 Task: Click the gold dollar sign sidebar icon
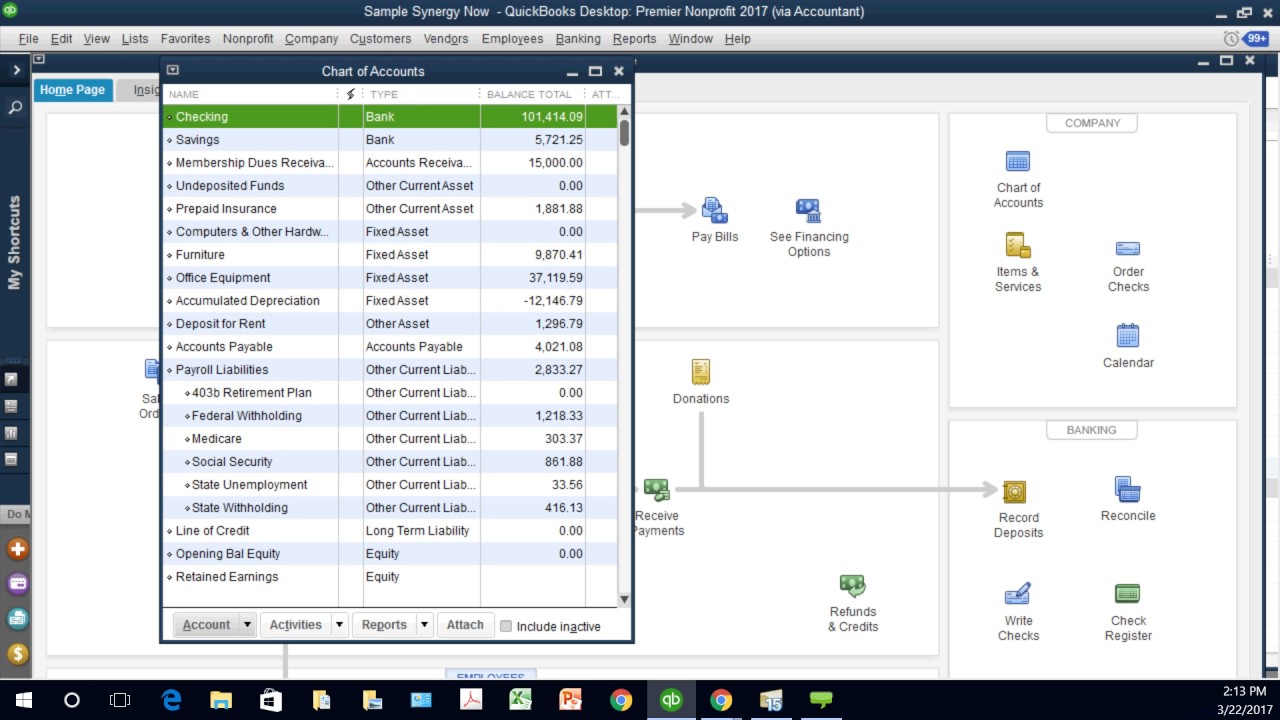pos(18,654)
